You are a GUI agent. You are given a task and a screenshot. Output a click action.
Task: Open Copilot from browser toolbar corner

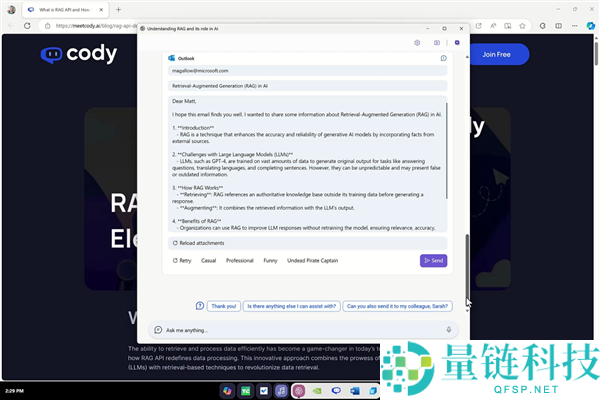(590, 26)
